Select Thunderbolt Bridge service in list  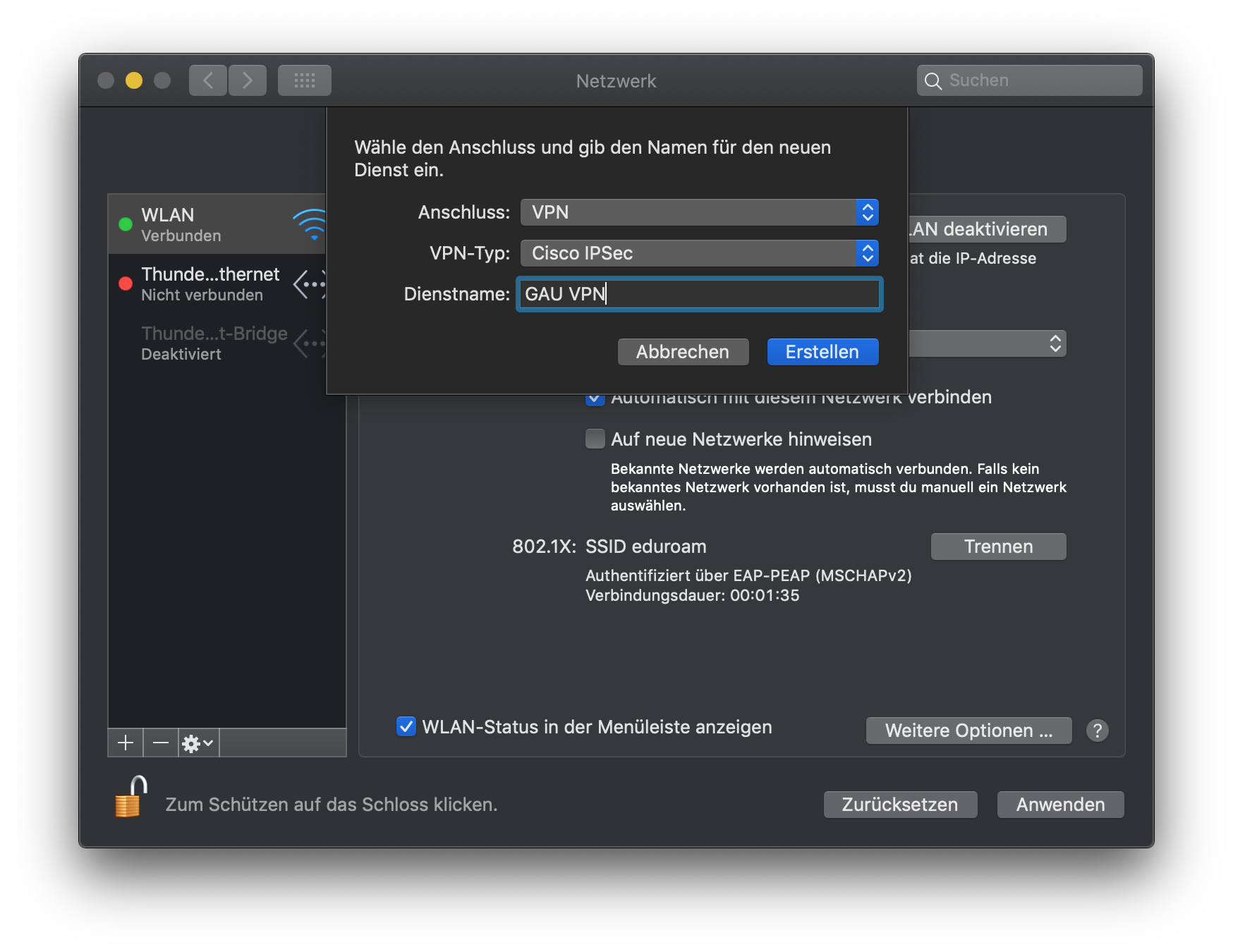tap(217, 343)
